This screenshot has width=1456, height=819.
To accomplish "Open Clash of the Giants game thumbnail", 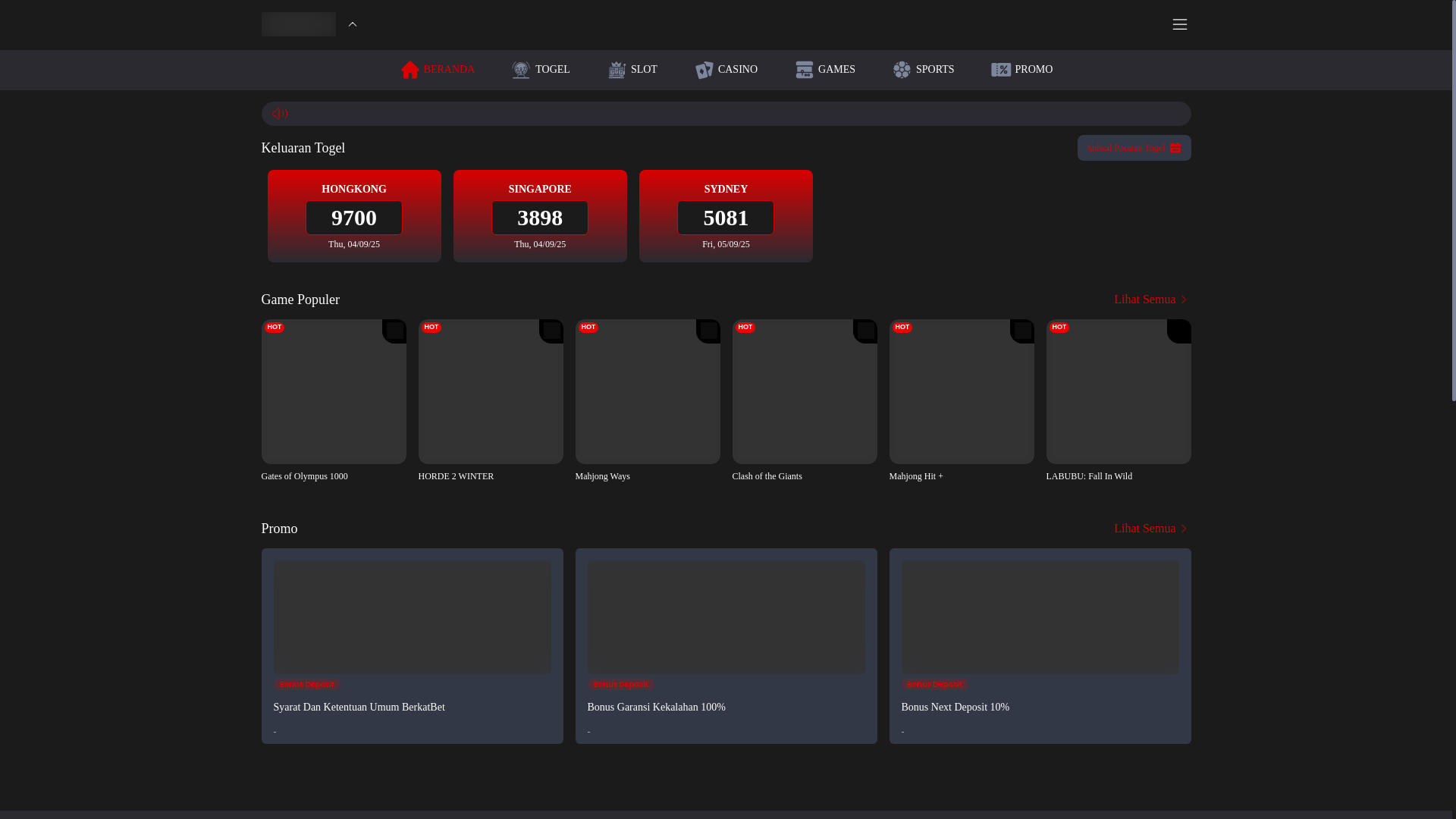I will pyautogui.click(x=805, y=391).
